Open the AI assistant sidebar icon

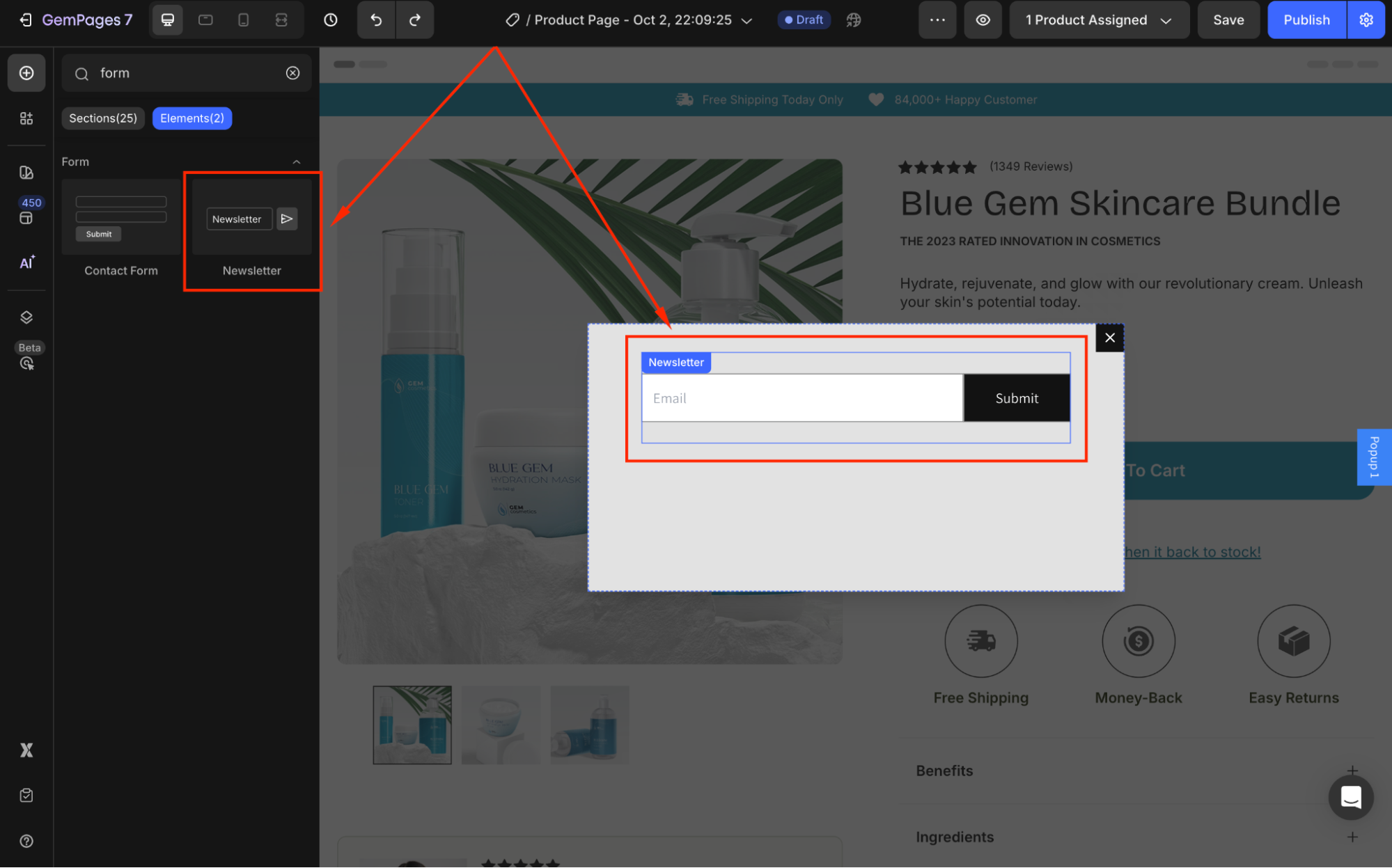26,262
